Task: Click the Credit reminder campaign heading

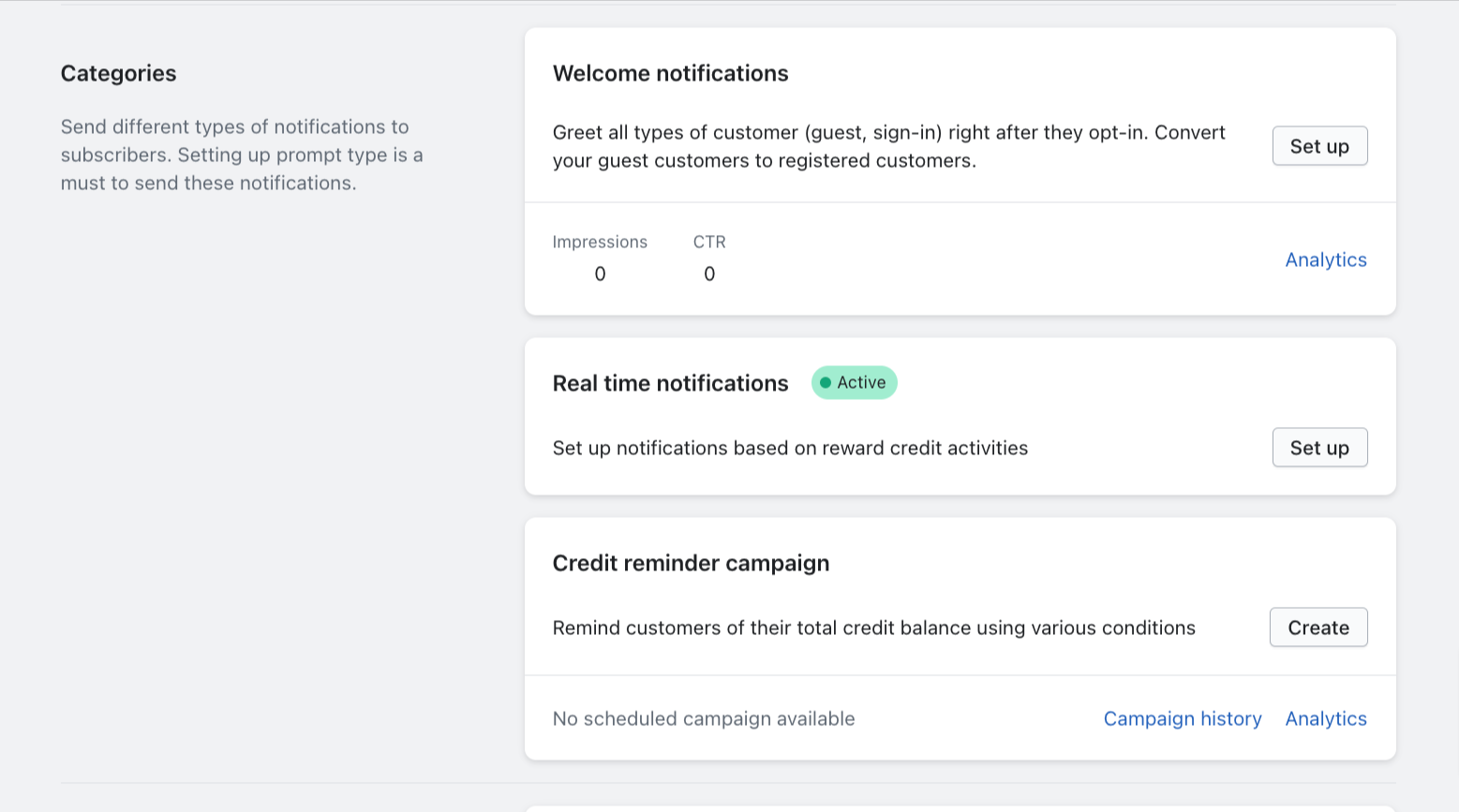Action: (x=691, y=563)
